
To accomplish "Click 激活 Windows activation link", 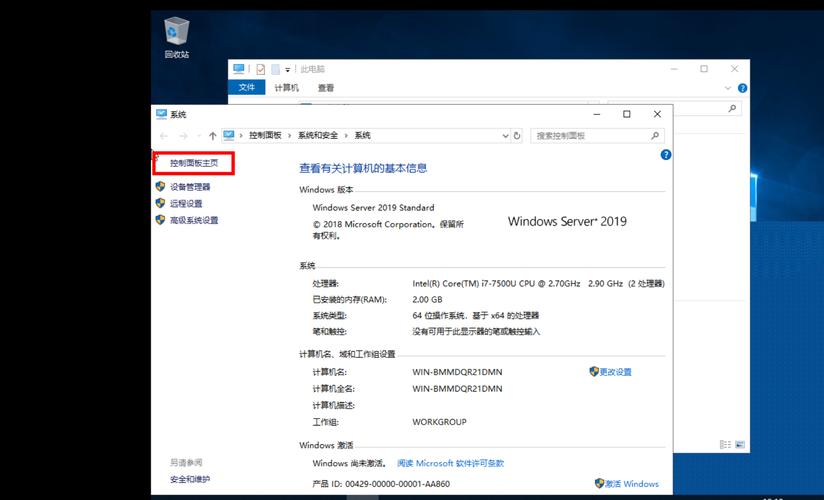I will coord(632,484).
